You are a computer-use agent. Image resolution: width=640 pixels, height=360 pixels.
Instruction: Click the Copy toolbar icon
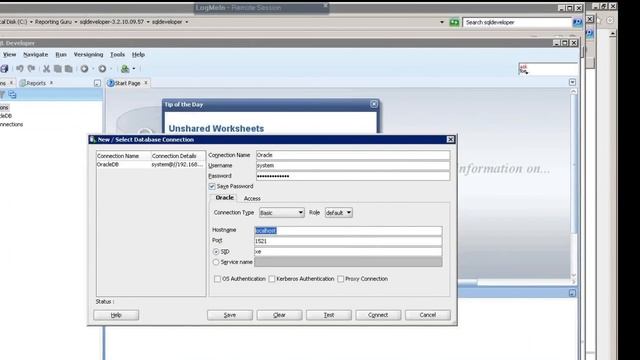click(58, 69)
